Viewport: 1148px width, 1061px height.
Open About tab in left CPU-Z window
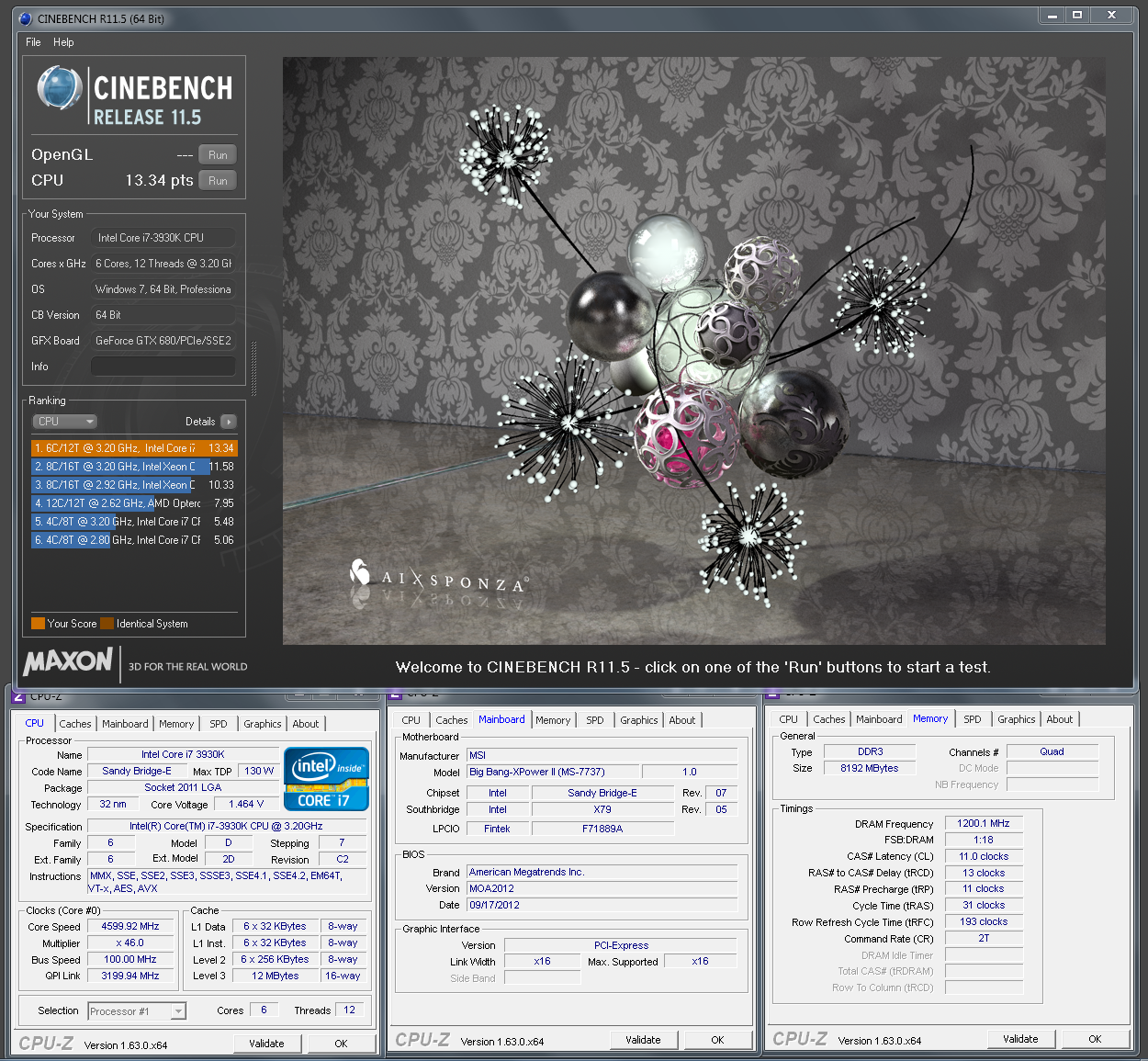pyautogui.click(x=306, y=724)
